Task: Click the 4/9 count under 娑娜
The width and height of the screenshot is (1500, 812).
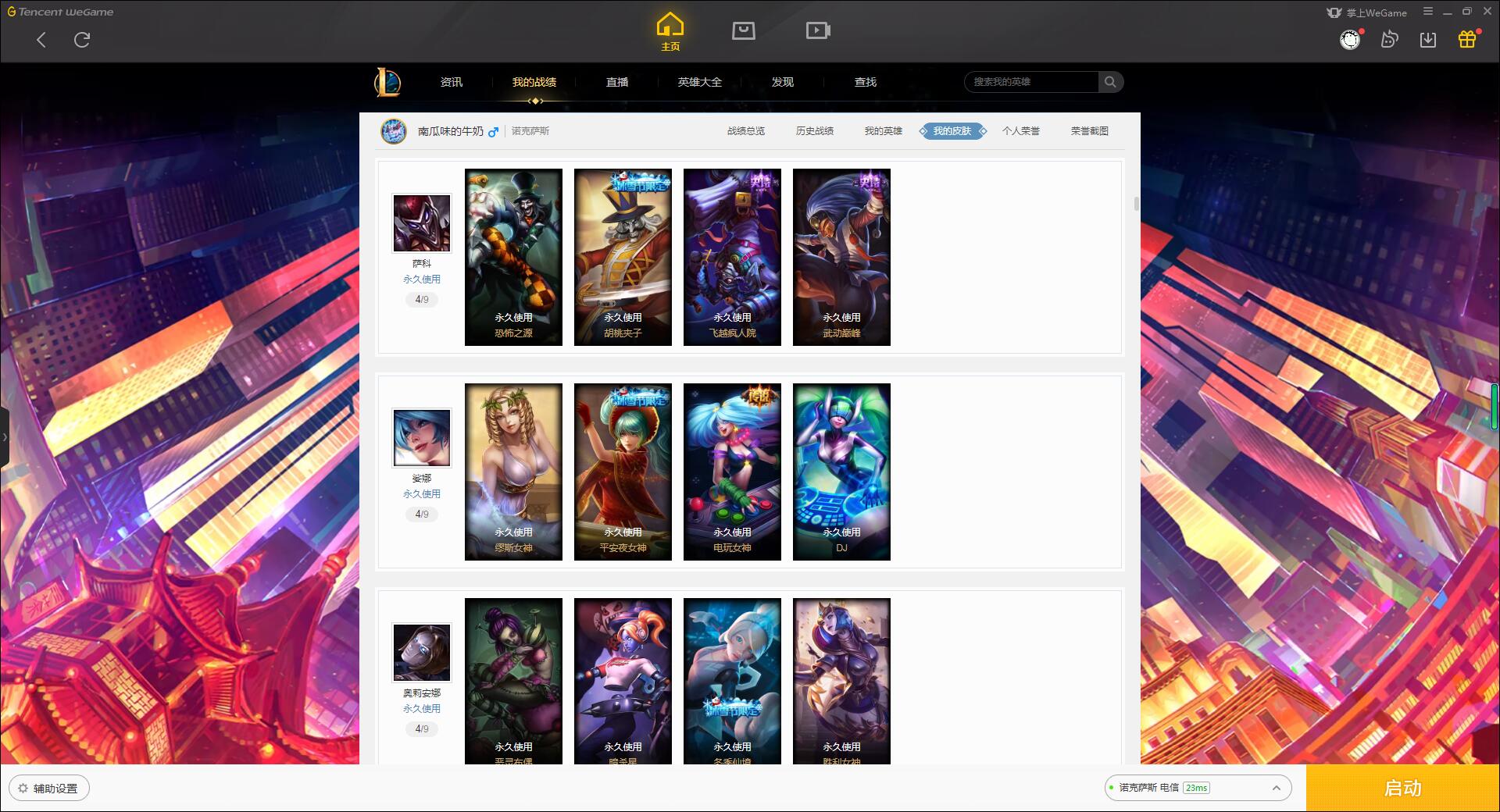Action: click(x=422, y=514)
